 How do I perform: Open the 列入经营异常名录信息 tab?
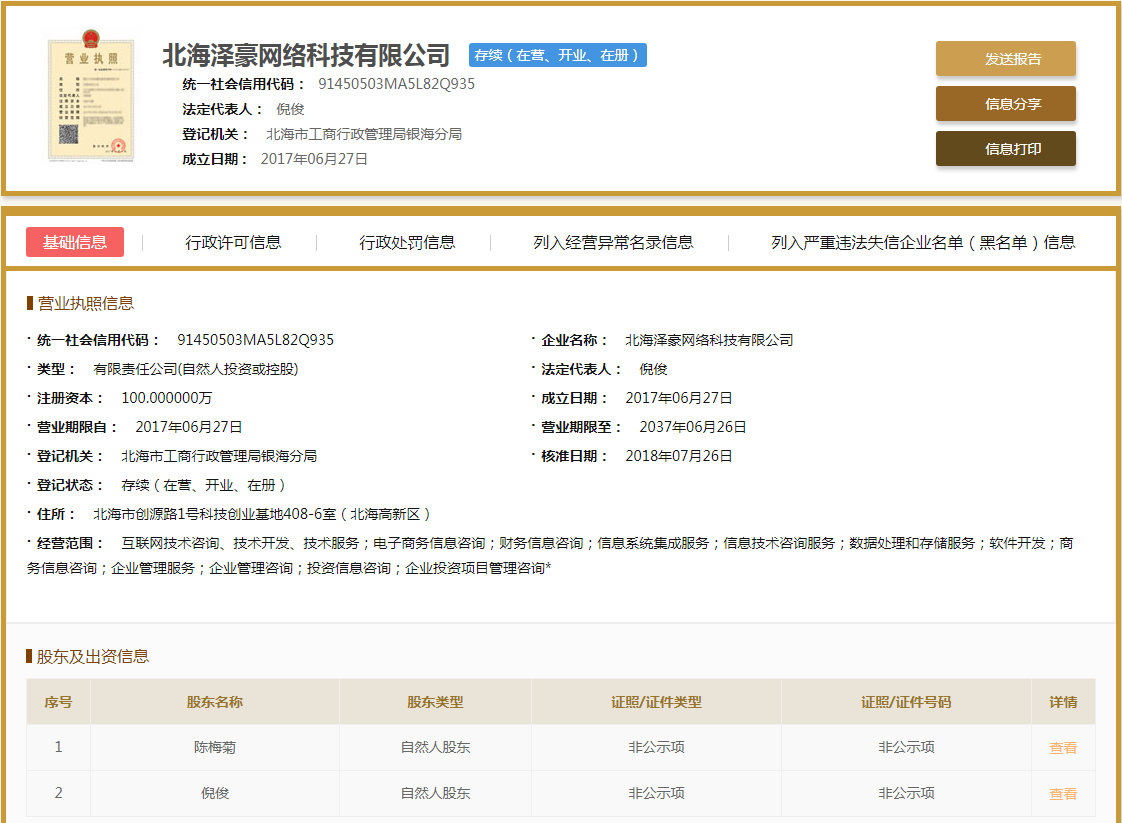(x=614, y=242)
